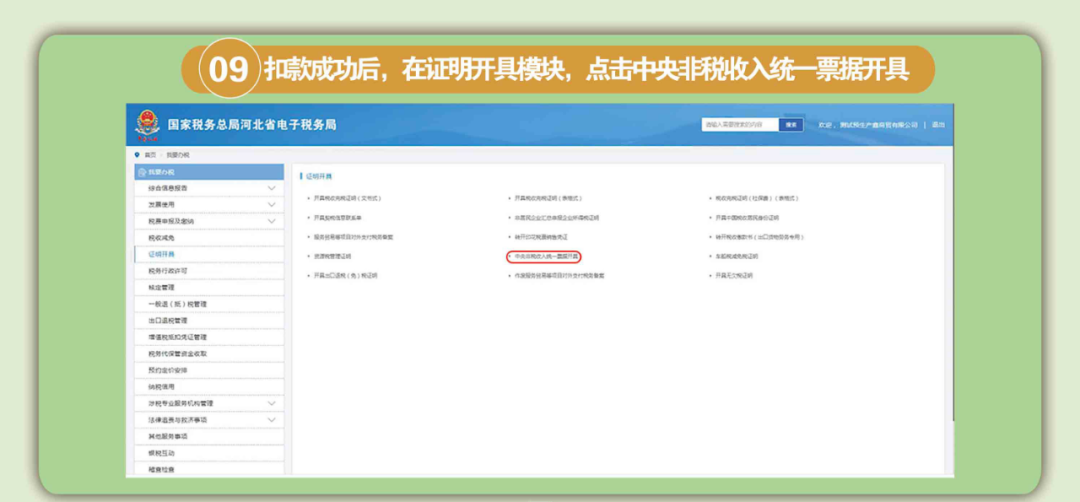The height and width of the screenshot is (502, 1080).
Task: Open 开具税收完税证明(表格式) link
Action: 548,198
